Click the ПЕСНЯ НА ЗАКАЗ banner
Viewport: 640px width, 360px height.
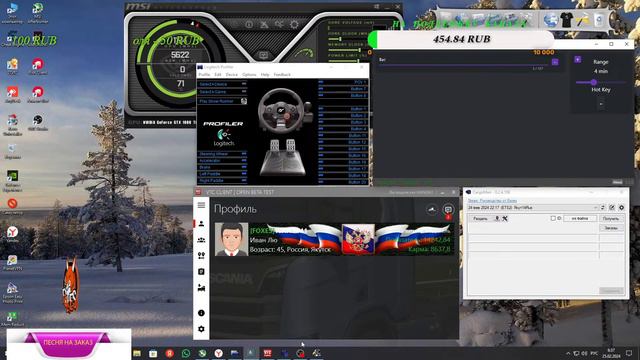(67, 343)
